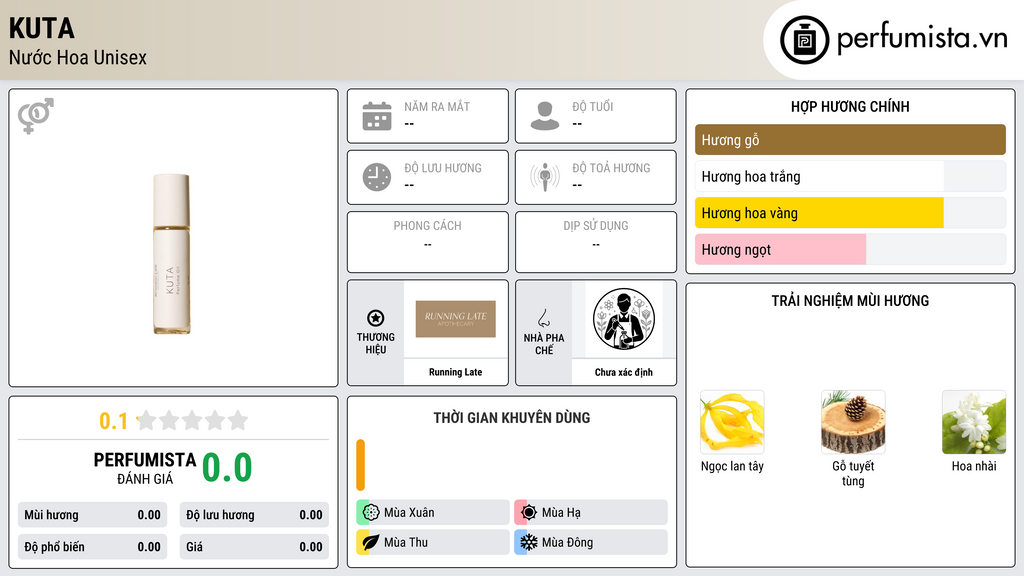
Task: Click the nose icon above Nhà pha chế
Action: coord(543,318)
